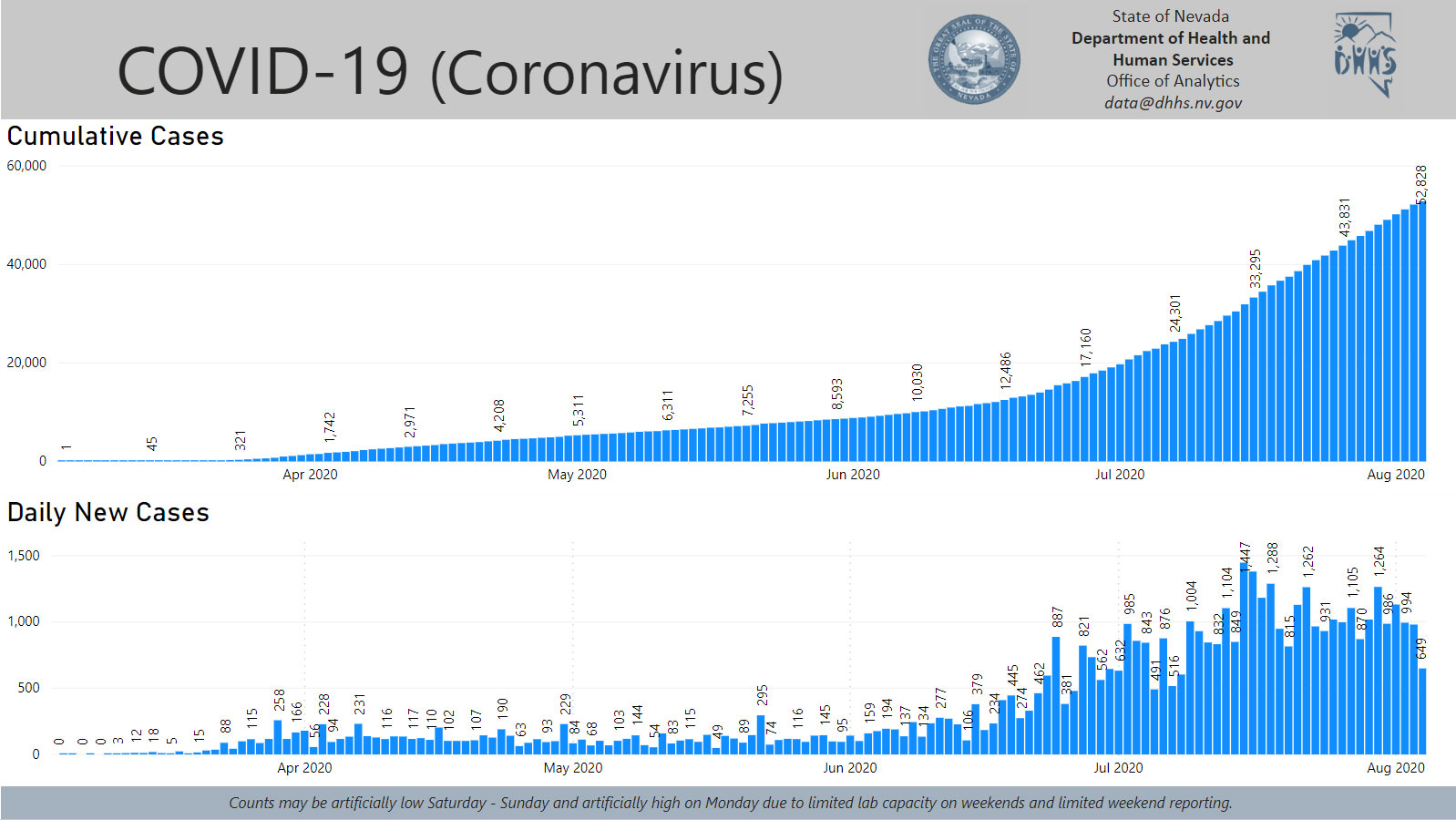Click the cumulative bar labeled 24,301

[x=1174, y=401]
